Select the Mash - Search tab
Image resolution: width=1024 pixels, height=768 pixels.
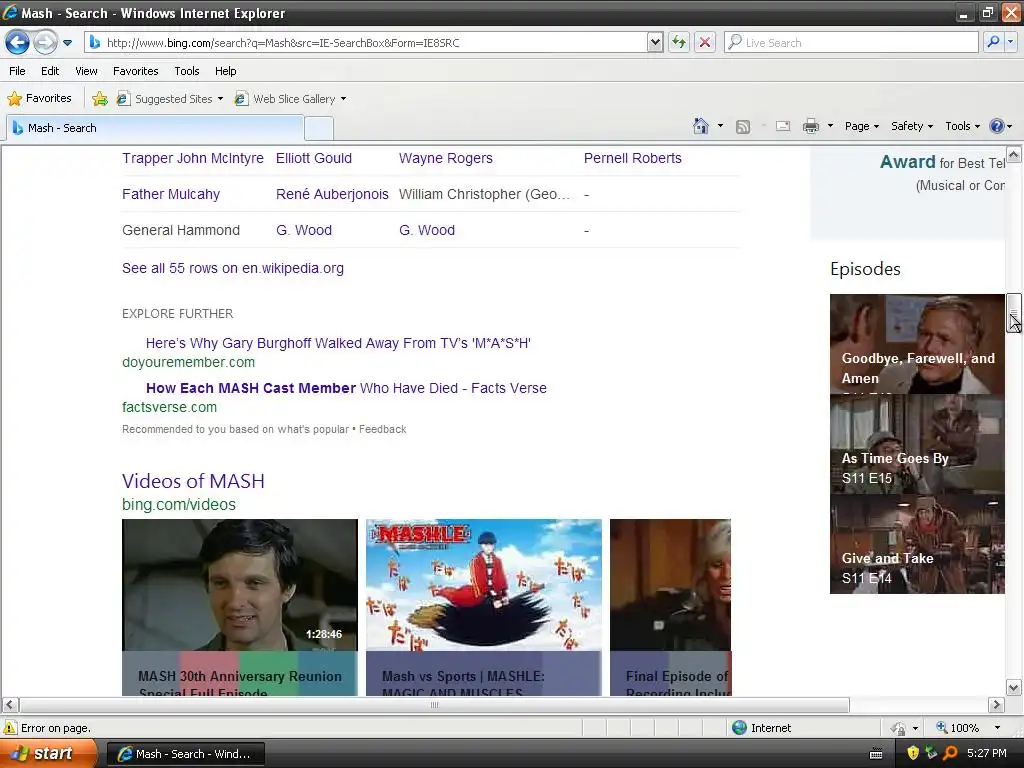pos(155,128)
